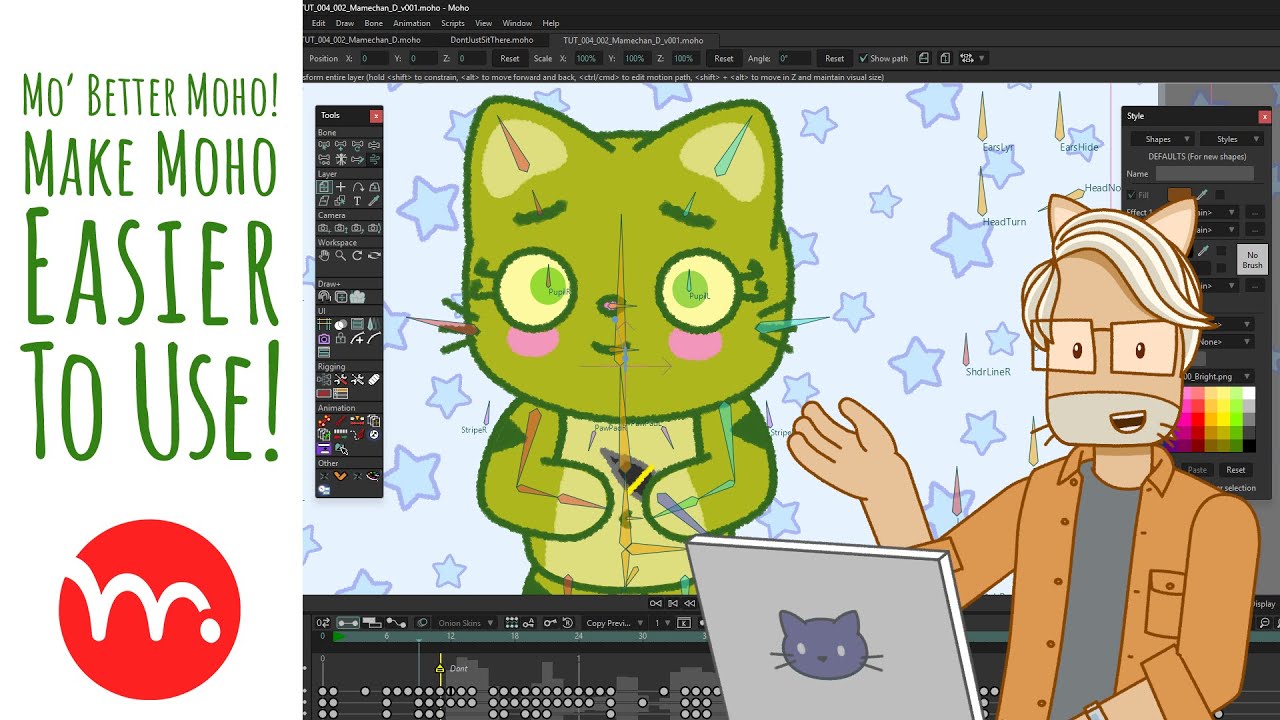The height and width of the screenshot is (720, 1280).
Task: Click Reset button next to Position fields
Action: point(510,58)
